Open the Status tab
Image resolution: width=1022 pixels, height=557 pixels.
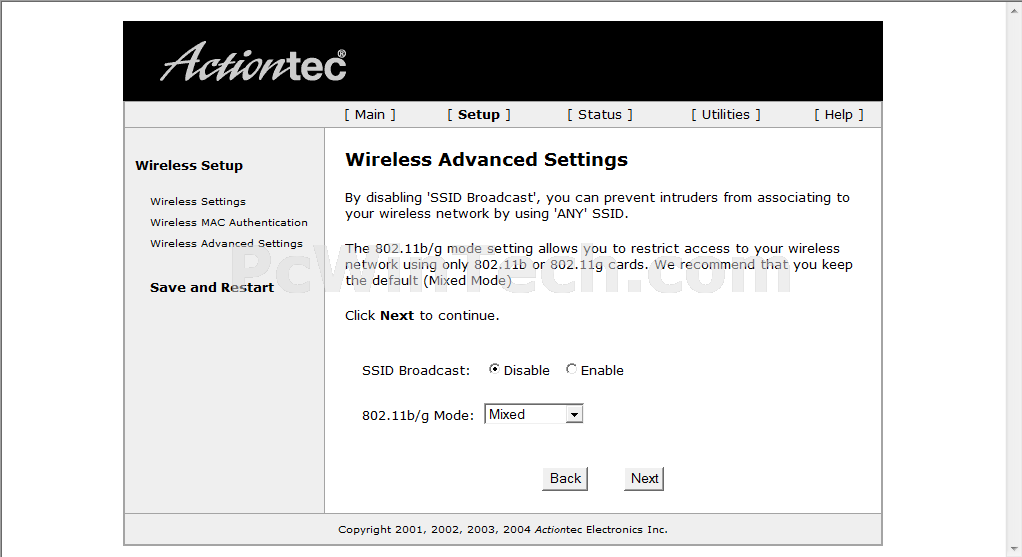[600, 115]
